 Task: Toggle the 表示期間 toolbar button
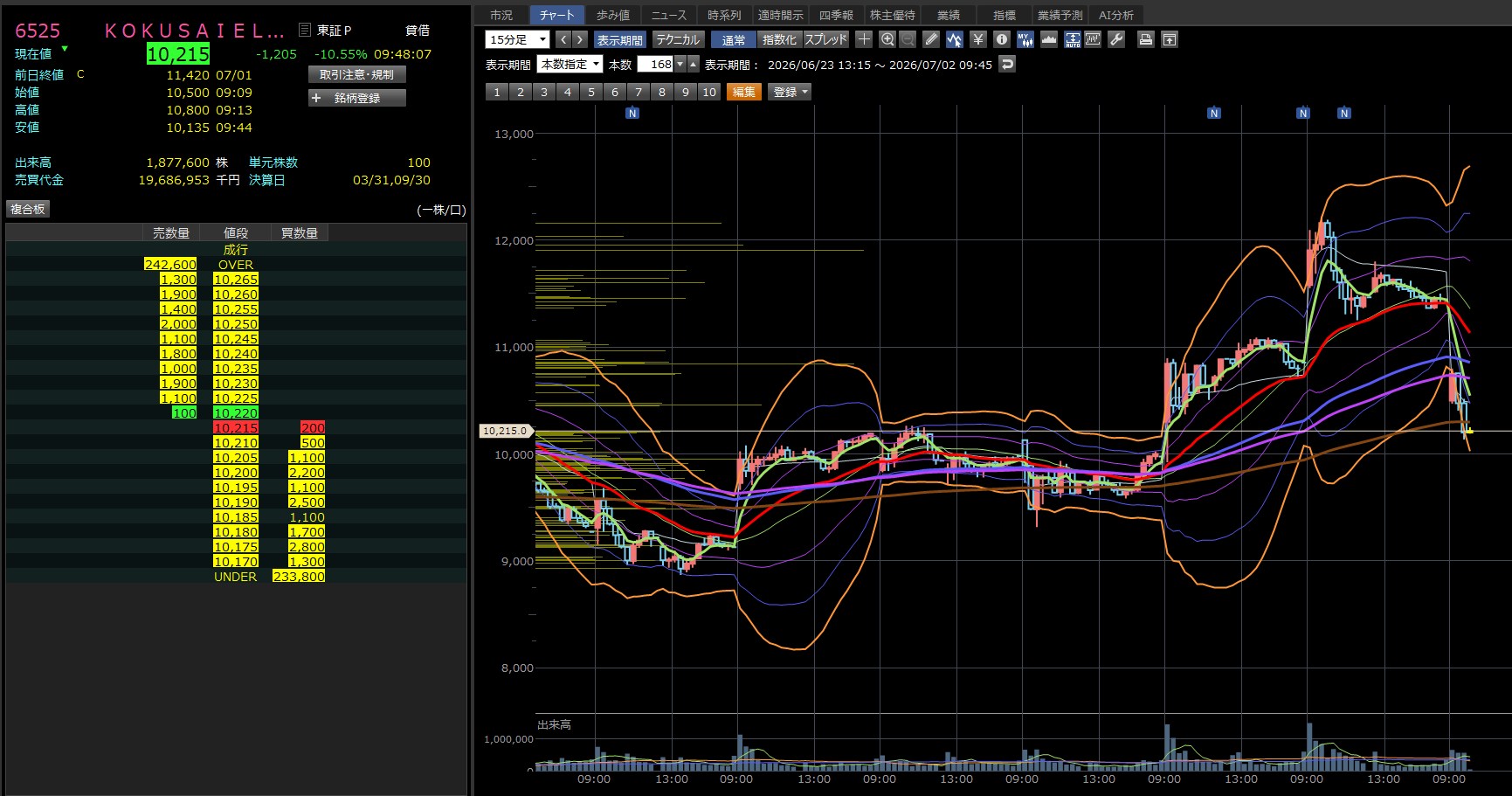coord(619,39)
